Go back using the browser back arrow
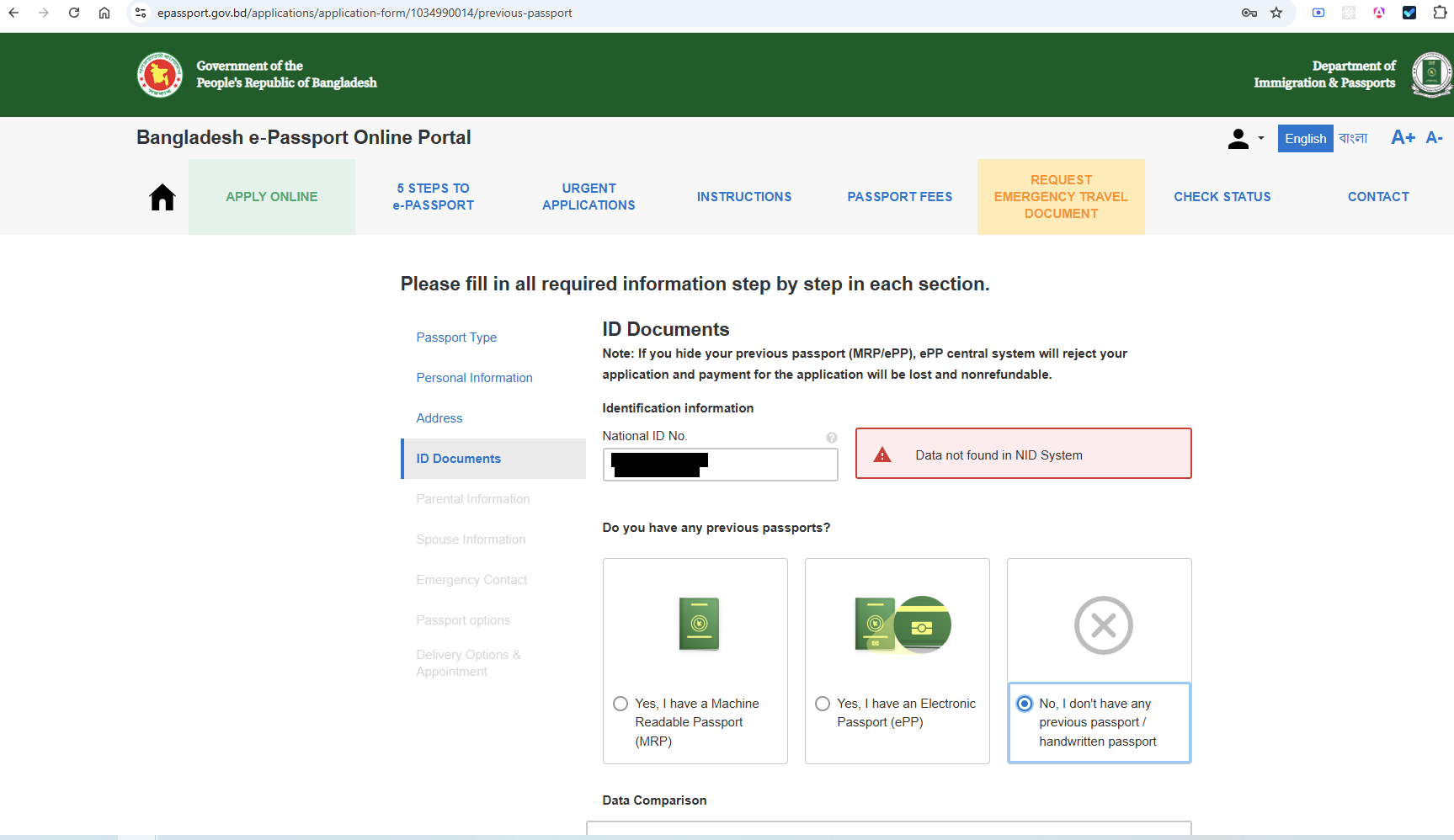 click(13, 13)
